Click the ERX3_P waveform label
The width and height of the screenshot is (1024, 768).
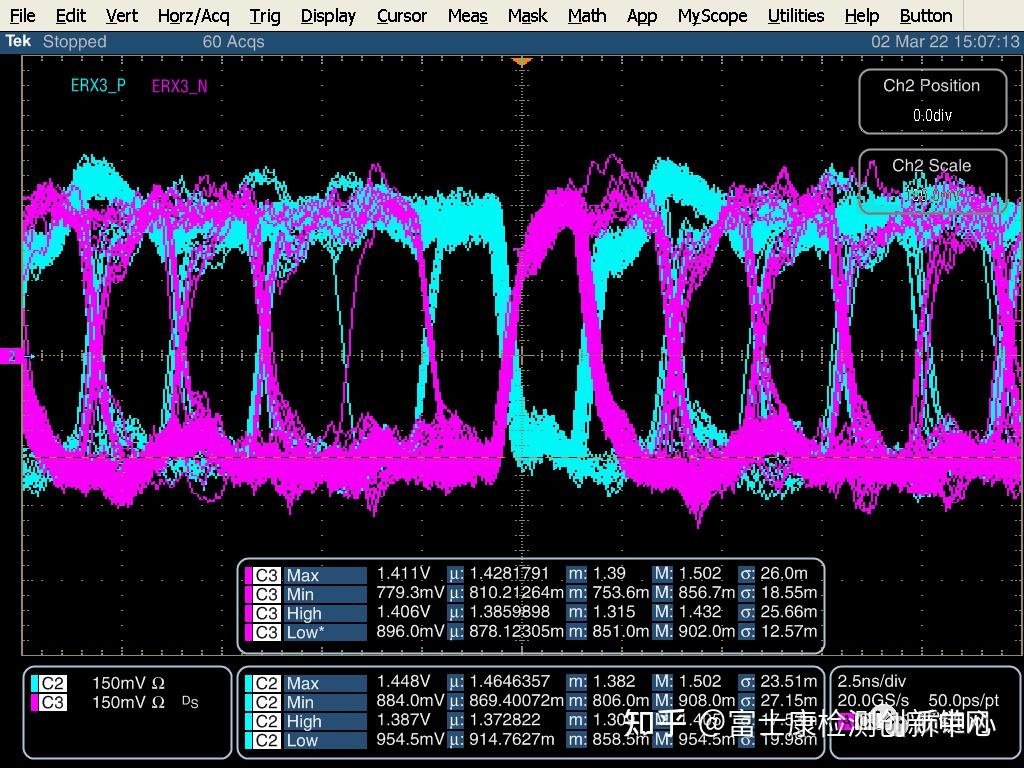coord(98,86)
